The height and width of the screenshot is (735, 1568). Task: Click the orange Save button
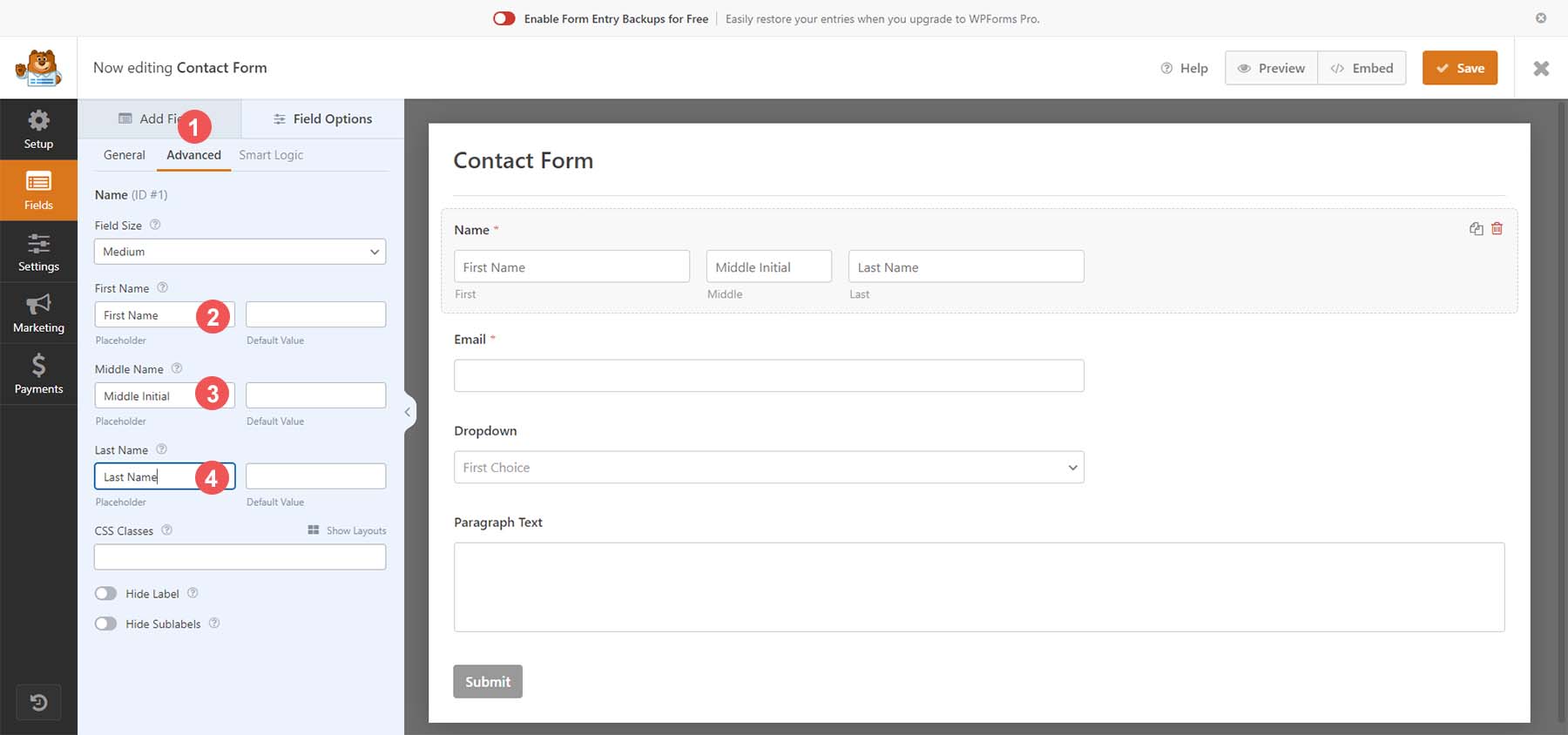pyautogui.click(x=1459, y=68)
